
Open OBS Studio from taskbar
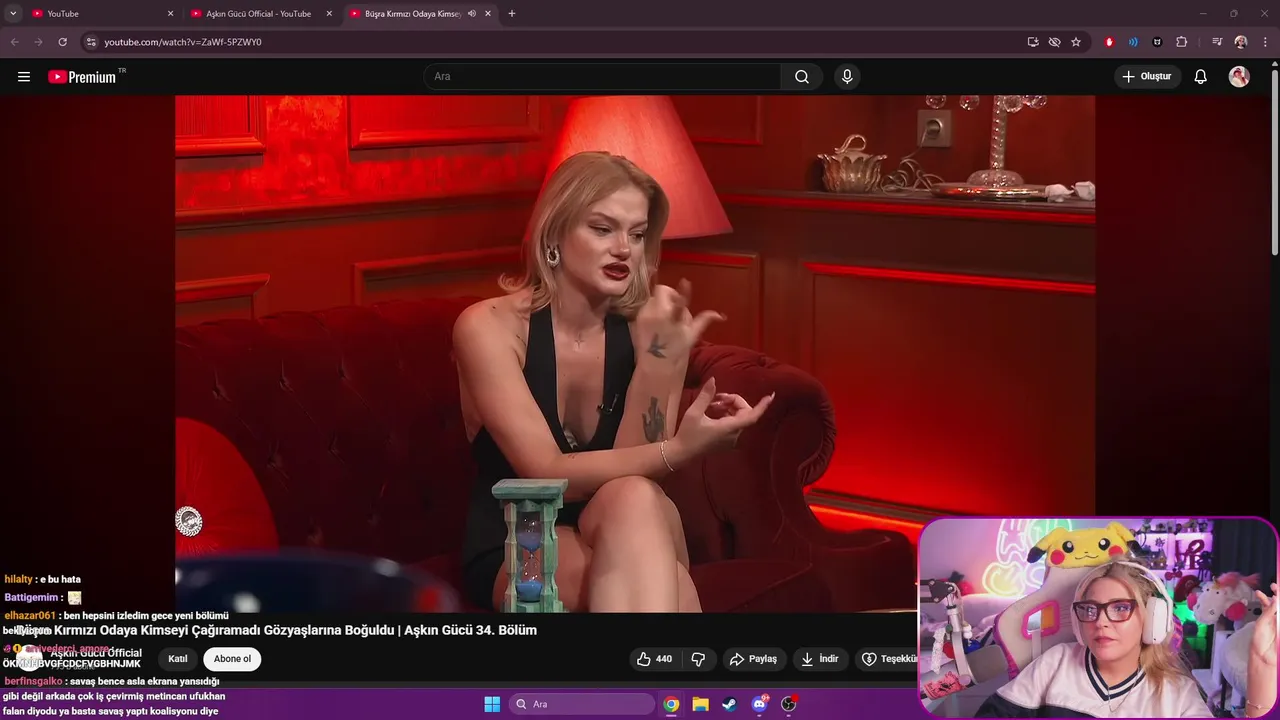click(788, 704)
